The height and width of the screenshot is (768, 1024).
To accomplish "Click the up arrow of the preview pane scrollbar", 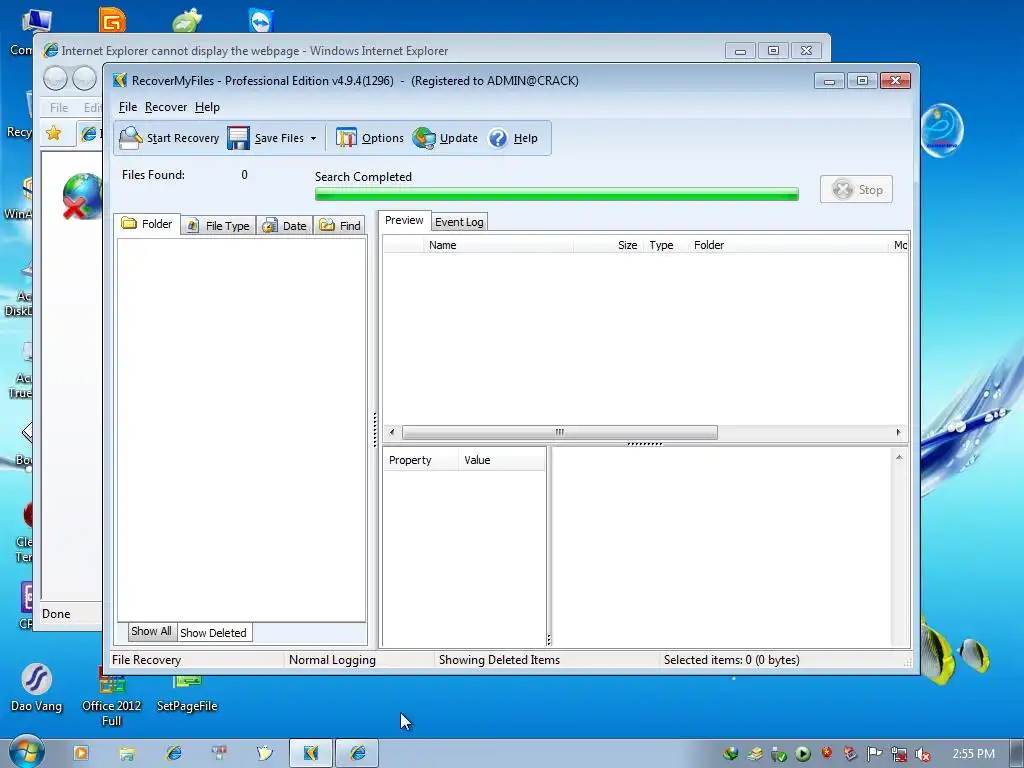I will (899, 457).
